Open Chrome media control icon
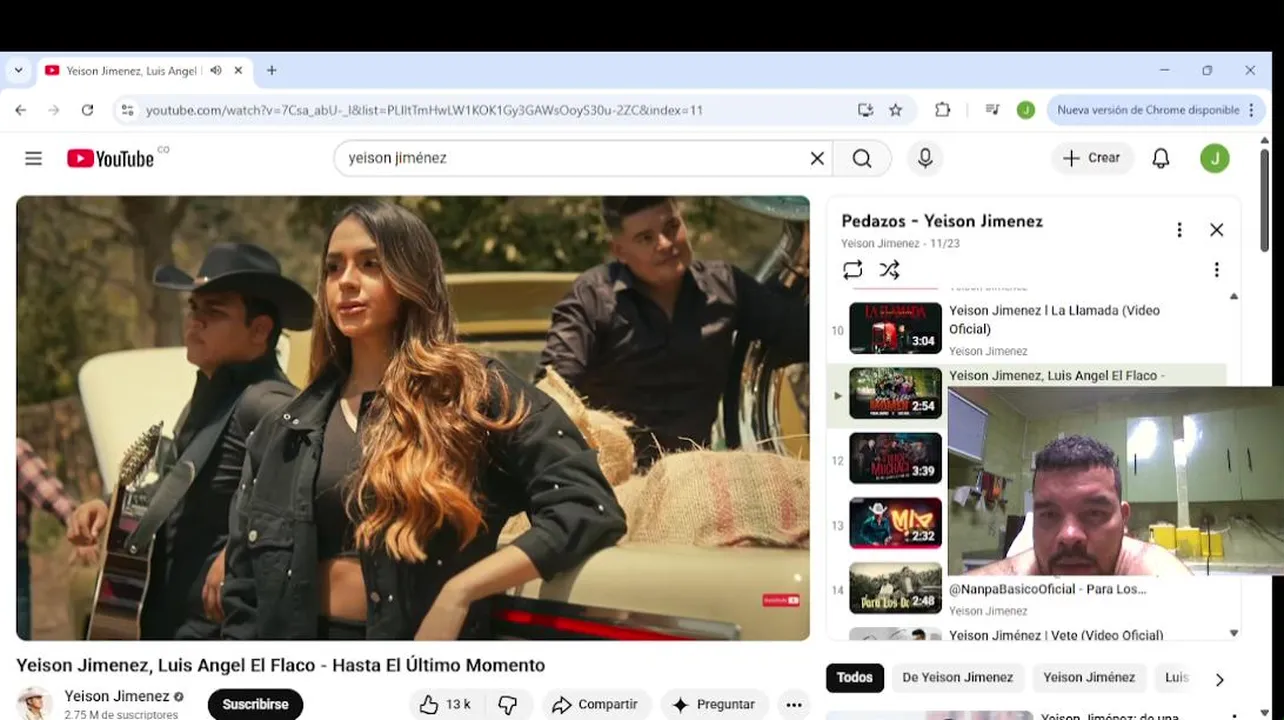The width and height of the screenshot is (1284, 720). pyautogui.click(x=992, y=110)
